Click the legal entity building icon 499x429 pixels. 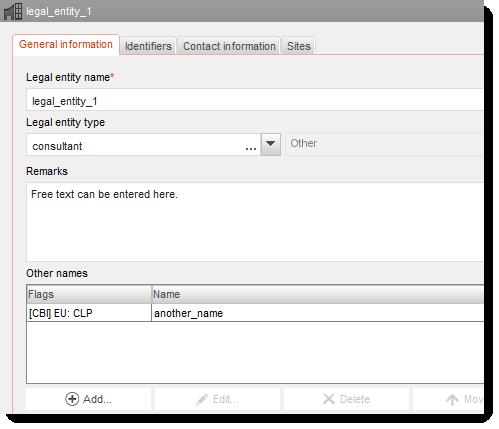click(13, 11)
